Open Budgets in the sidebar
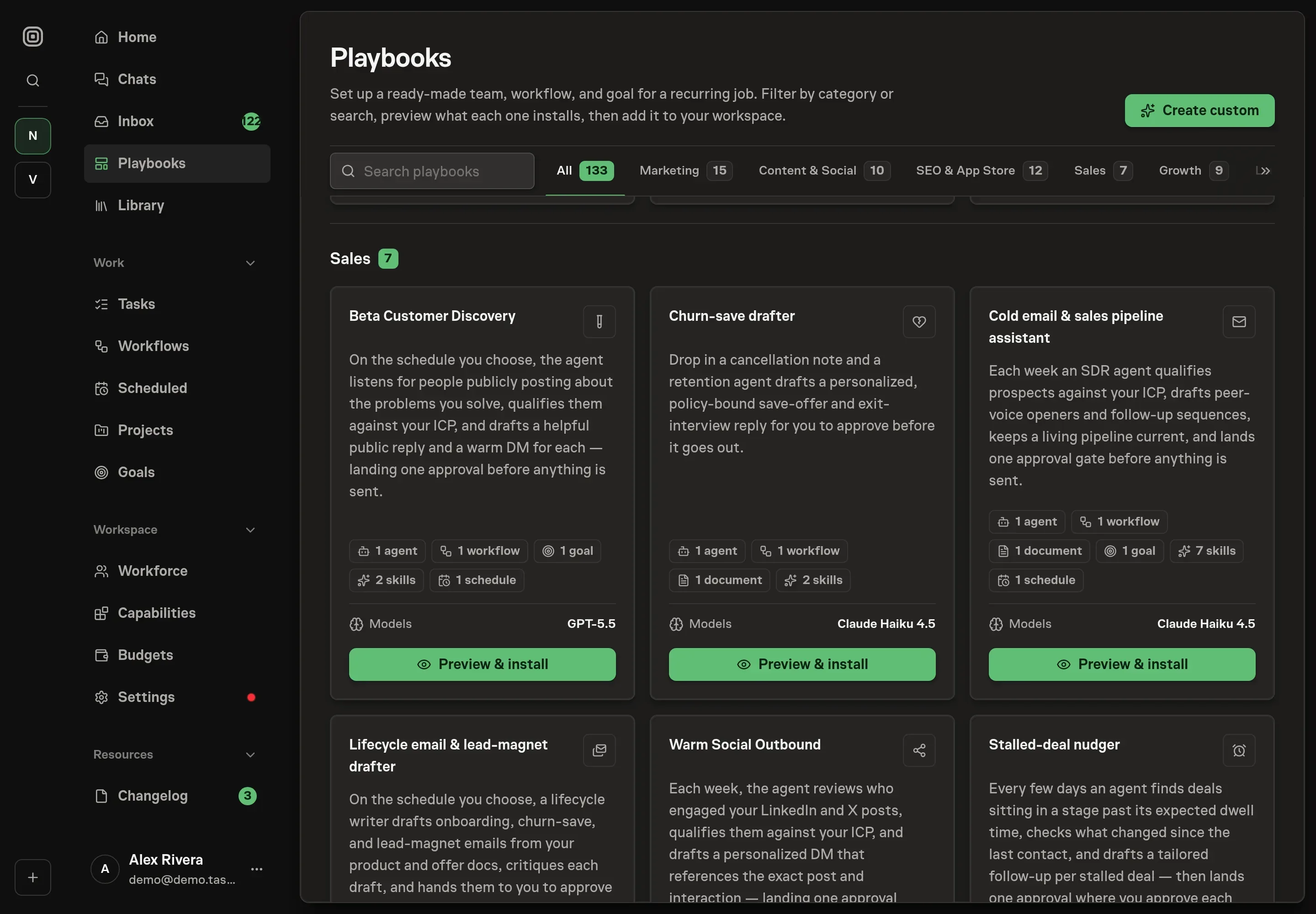Screen dimensions: 1316x914 click(177, 655)
